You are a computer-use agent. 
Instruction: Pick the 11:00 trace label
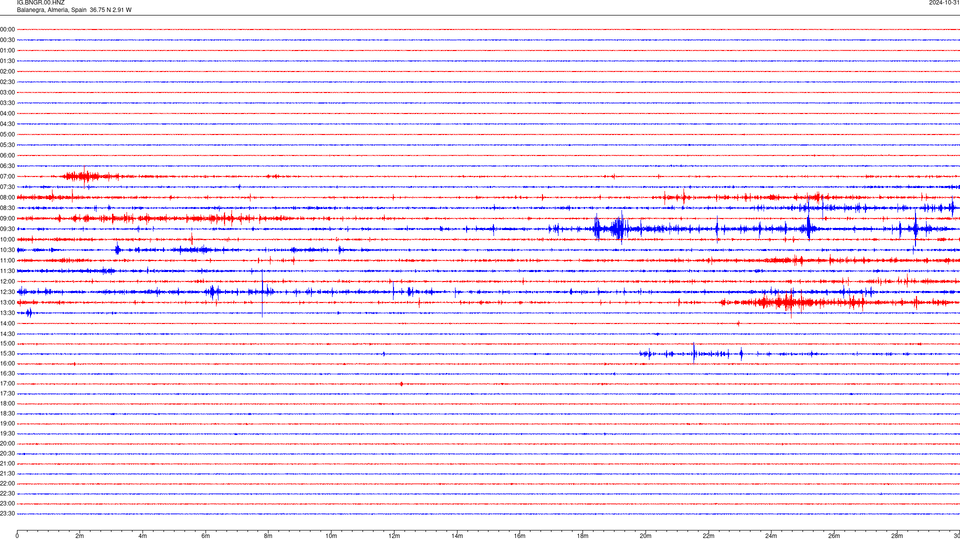[x=7, y=260]
